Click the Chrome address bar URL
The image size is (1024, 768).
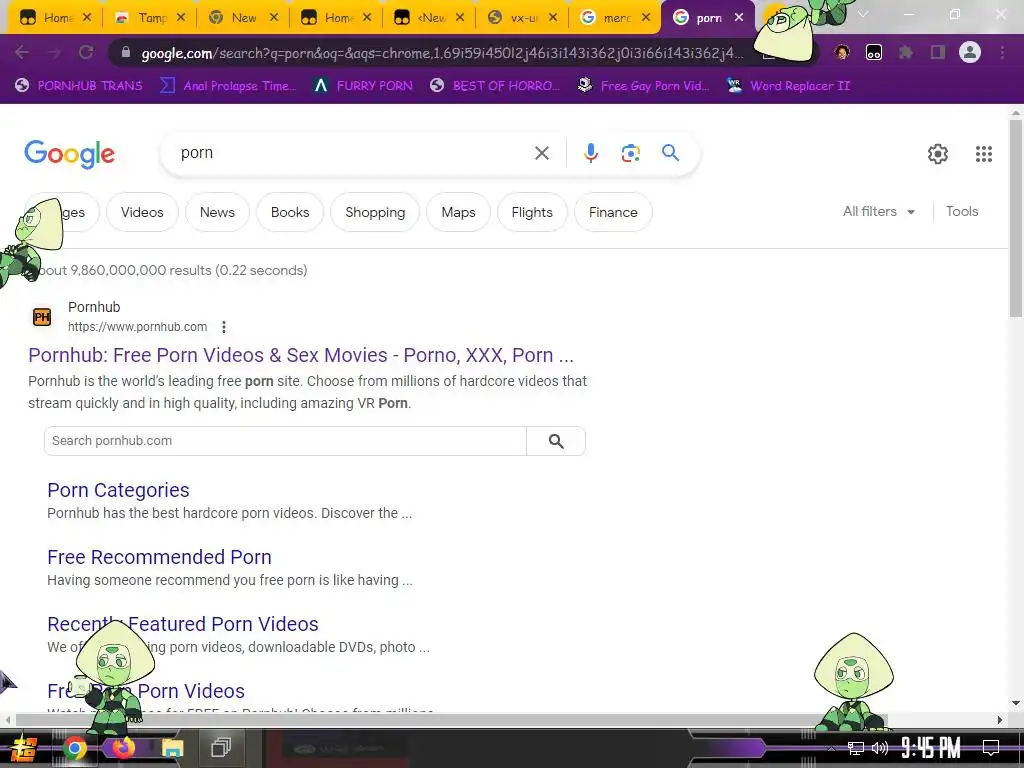click(x=442, y=53)
